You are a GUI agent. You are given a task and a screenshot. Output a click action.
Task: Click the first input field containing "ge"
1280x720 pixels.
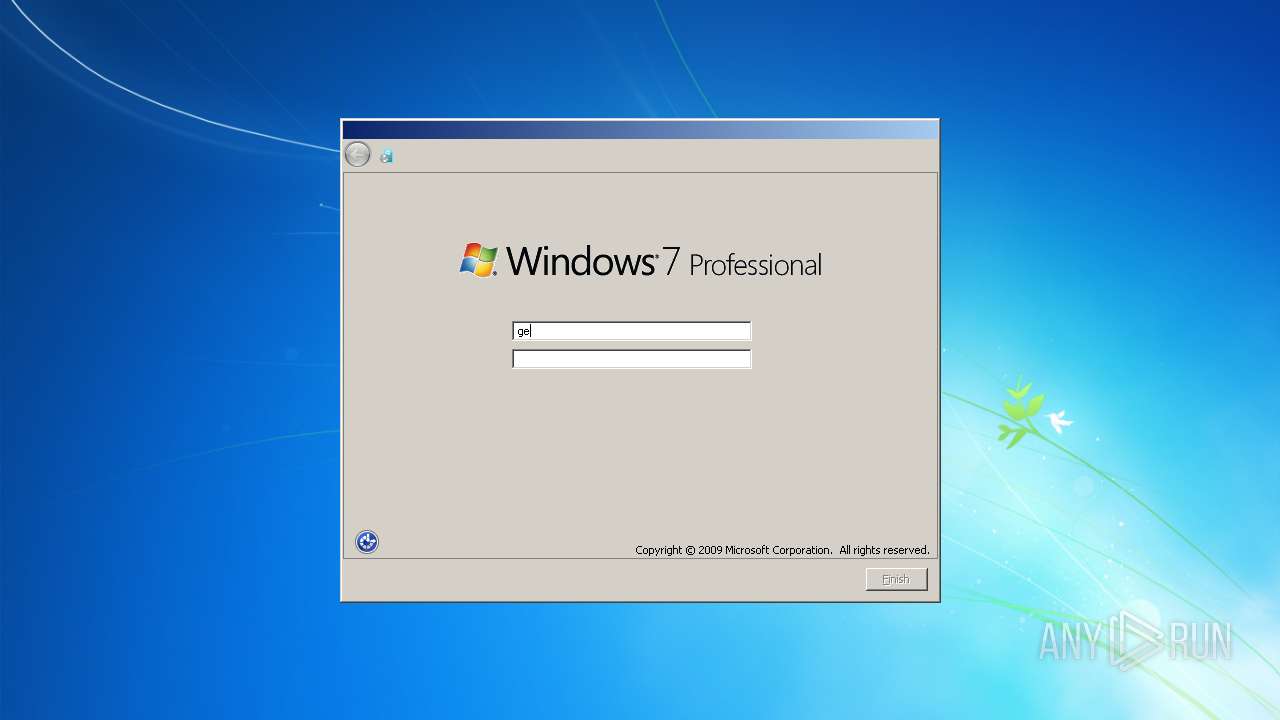pyautogui.click(x=631, y=331)
